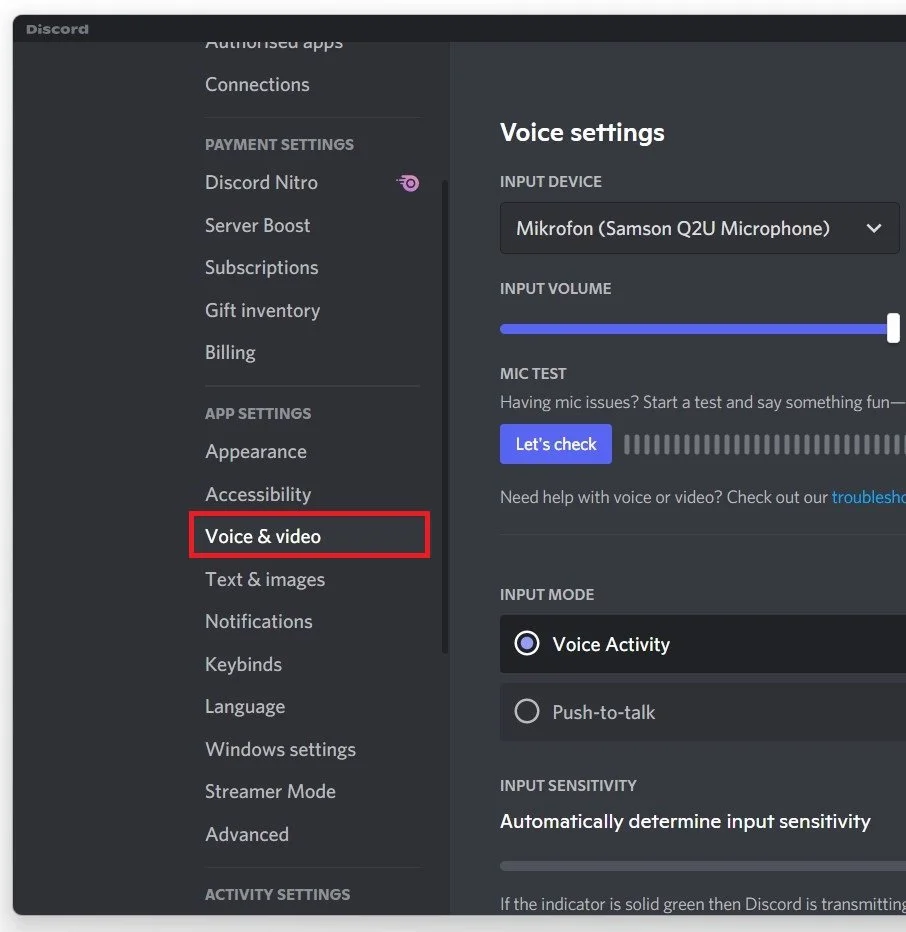Click the Input Volume slider handle
Image resolution: width=906 pixels, height=932 pixels.
[893, 328]
